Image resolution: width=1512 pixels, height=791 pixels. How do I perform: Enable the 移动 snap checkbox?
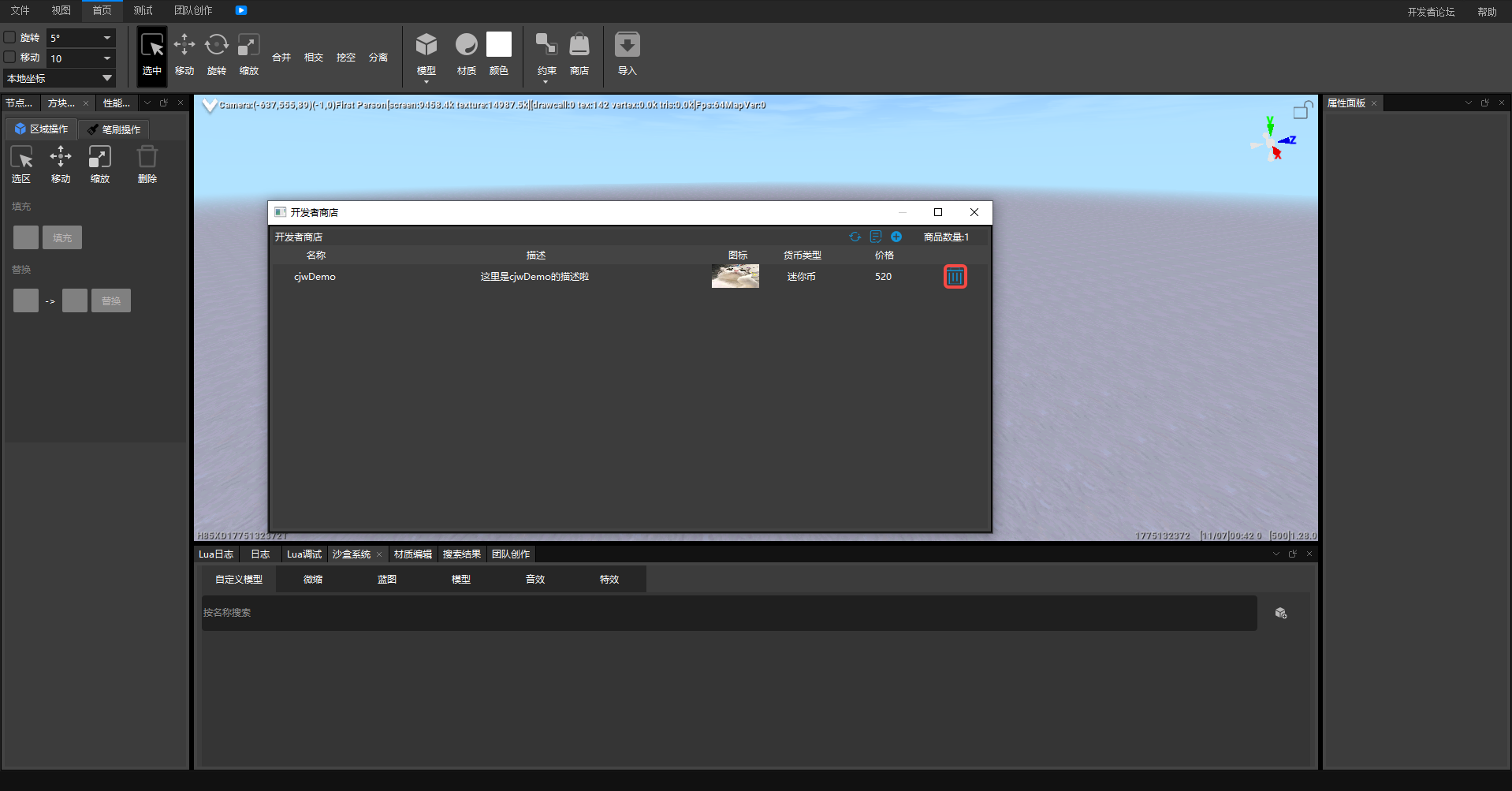click(10, 58)
